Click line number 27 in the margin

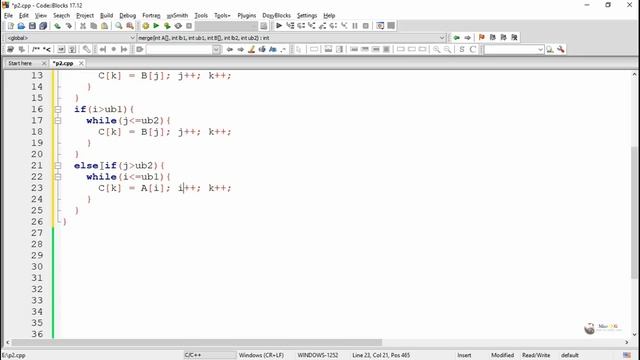[x=37, y=233]
